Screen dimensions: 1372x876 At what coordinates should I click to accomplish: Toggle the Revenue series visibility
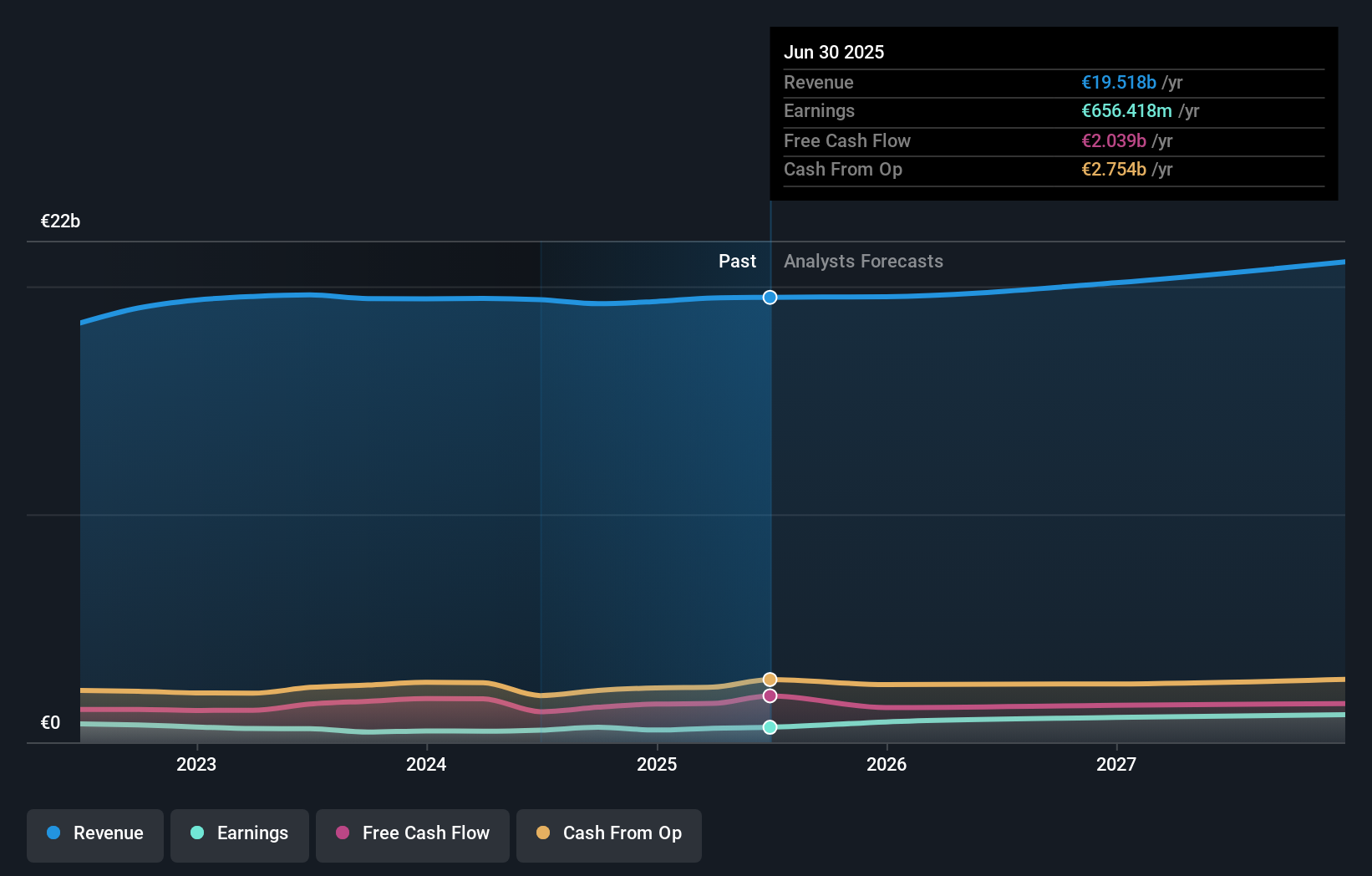click(x=94, y=833)
